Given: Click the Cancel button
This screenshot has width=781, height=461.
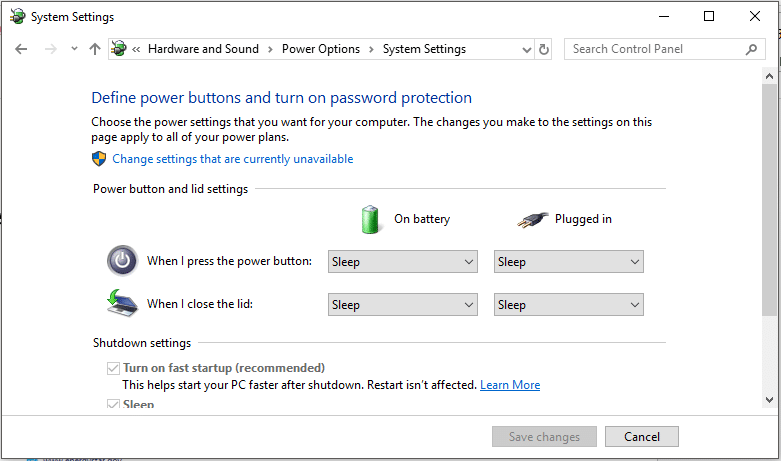Looking at the screenshot, I should pos(642,437).
